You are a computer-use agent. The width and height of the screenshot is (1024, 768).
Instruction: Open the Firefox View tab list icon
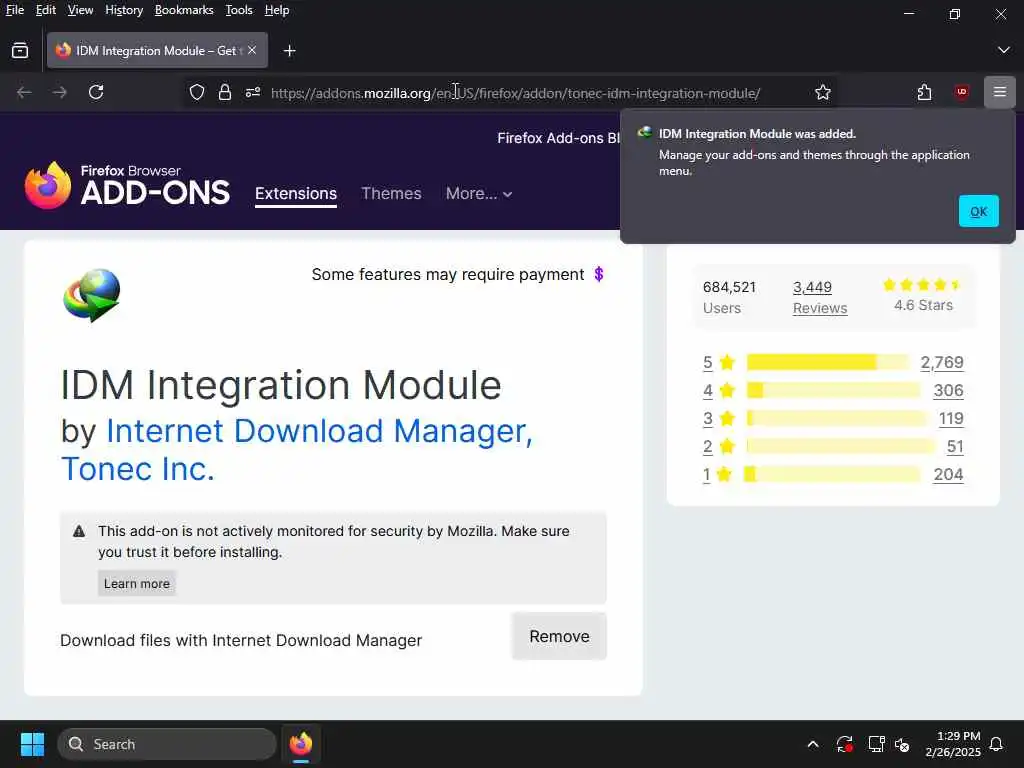20,50
